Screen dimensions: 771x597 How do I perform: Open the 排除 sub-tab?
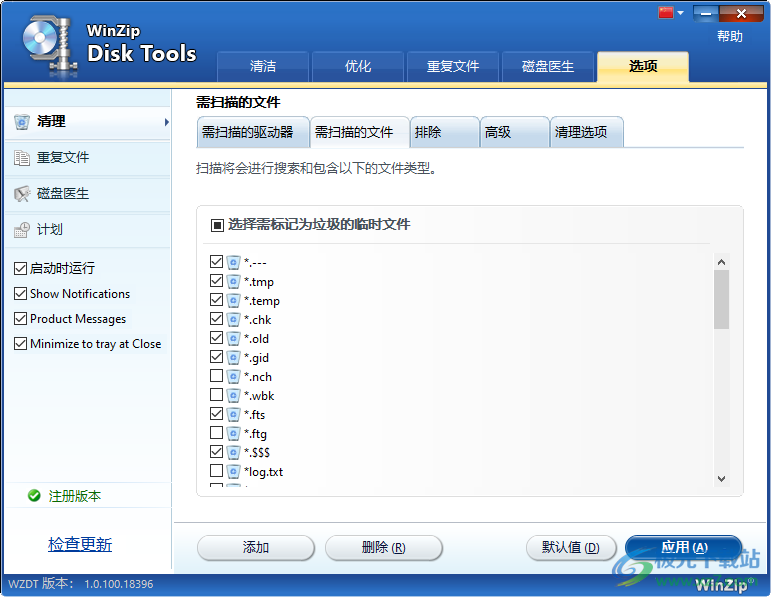pos(445,132)
